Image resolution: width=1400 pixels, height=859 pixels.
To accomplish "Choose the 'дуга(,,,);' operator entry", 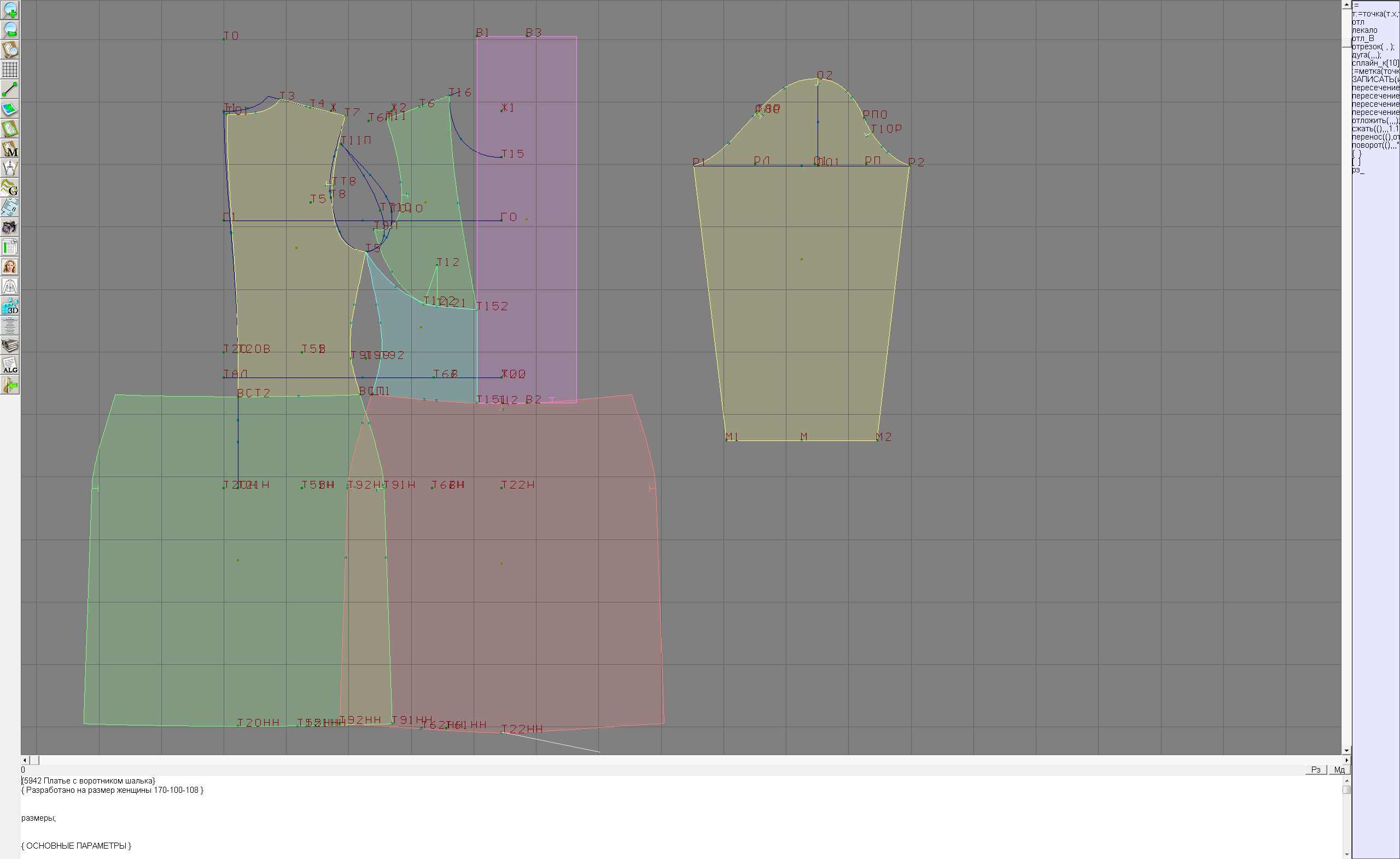I will tap(1366, 55).
